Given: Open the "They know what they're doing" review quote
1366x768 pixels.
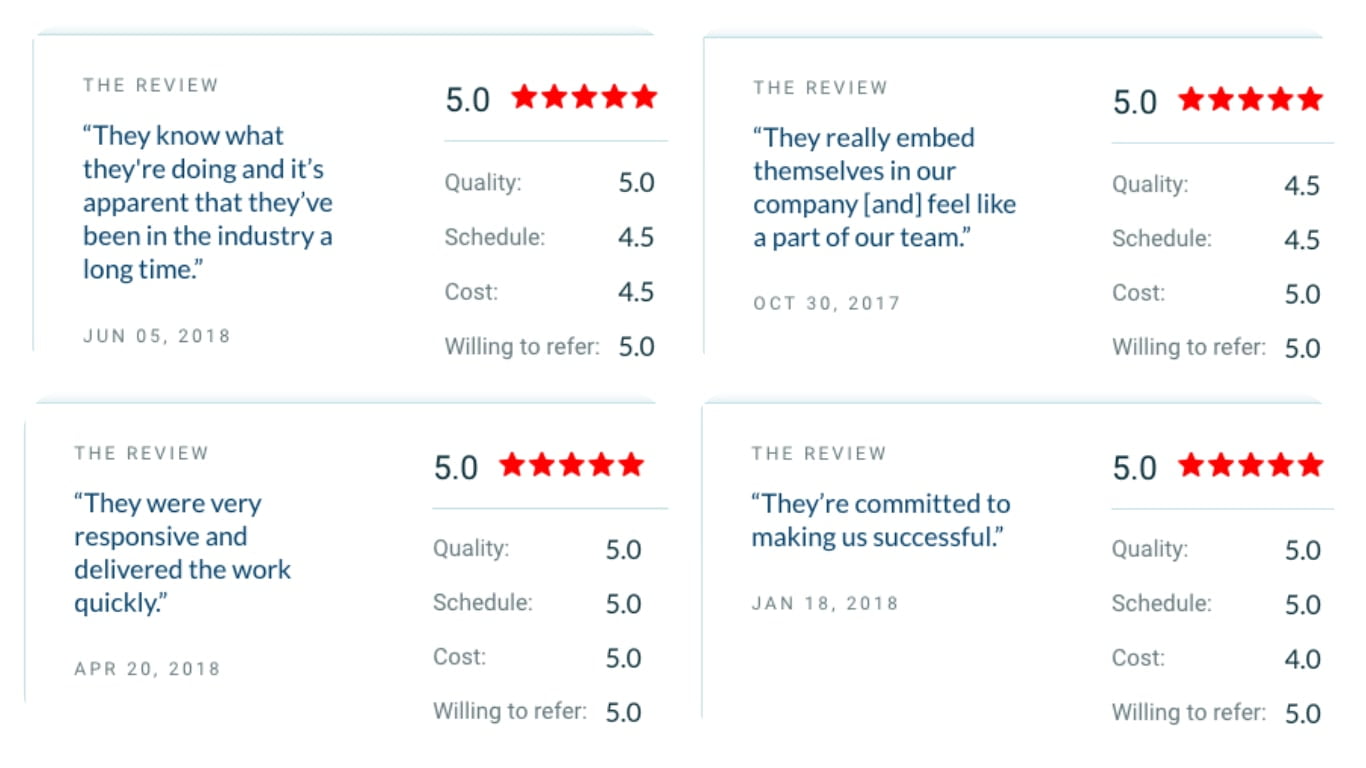Looking at the screenshot, I should click(208, 202).
